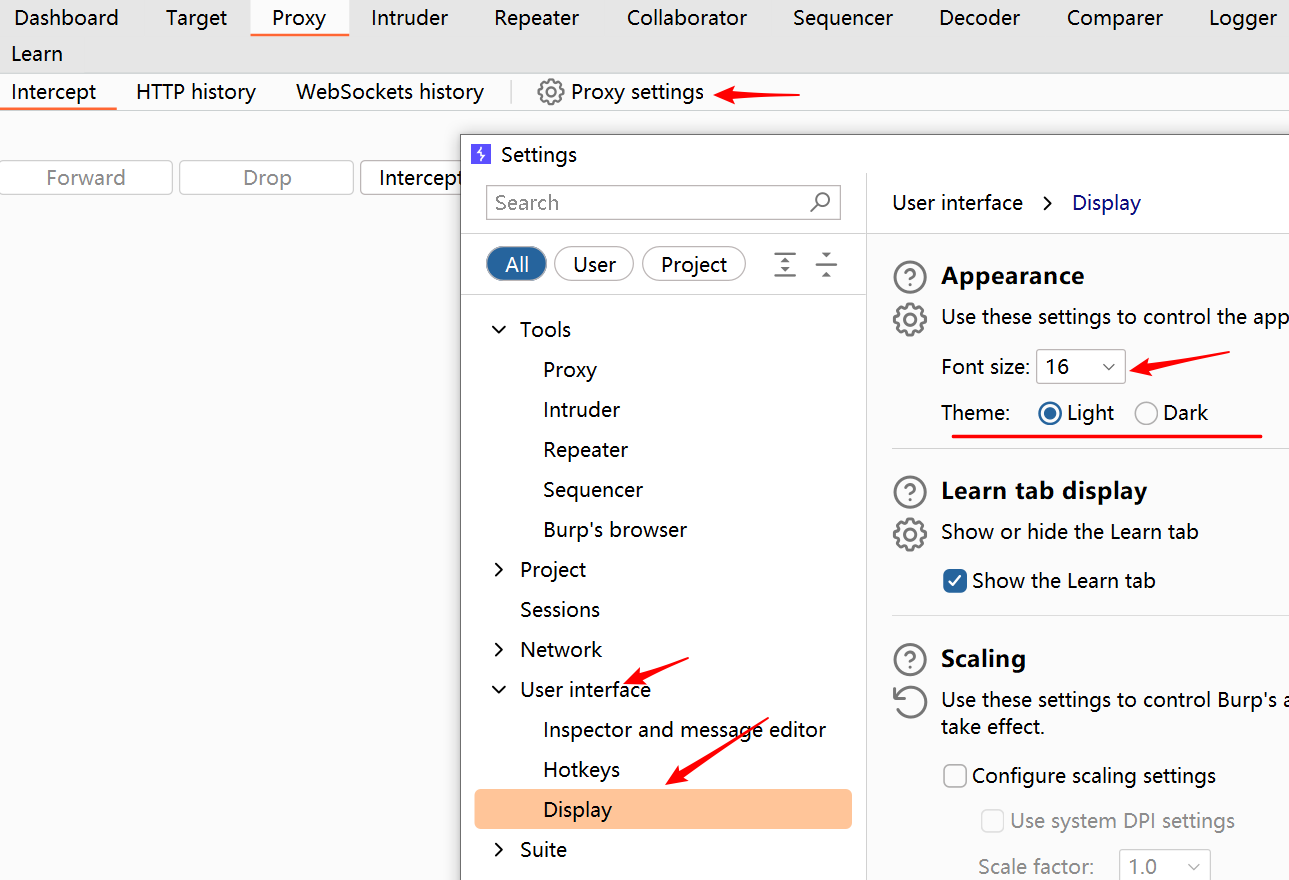Screen dimensions: 1289x880
Task: Click the collapse all sections icon
Action: [826, 265]
